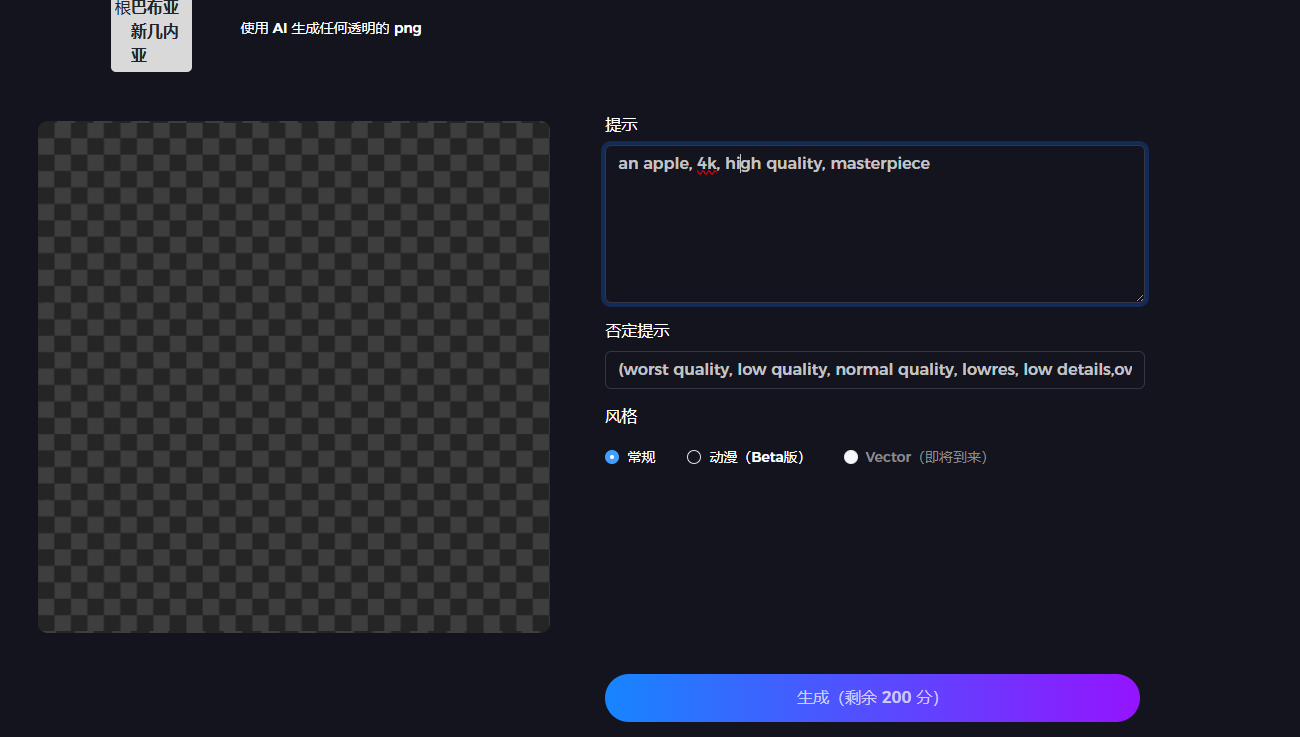This screenshot has height=737, width=1300.
Task: Select the 常规 style radio button
Action: click(x=612, y=457)
